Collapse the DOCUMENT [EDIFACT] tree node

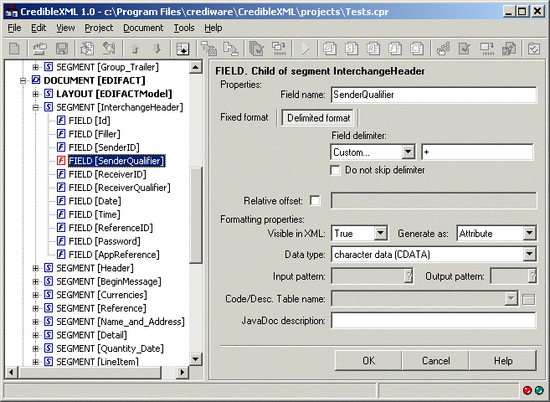coord(23,81)
